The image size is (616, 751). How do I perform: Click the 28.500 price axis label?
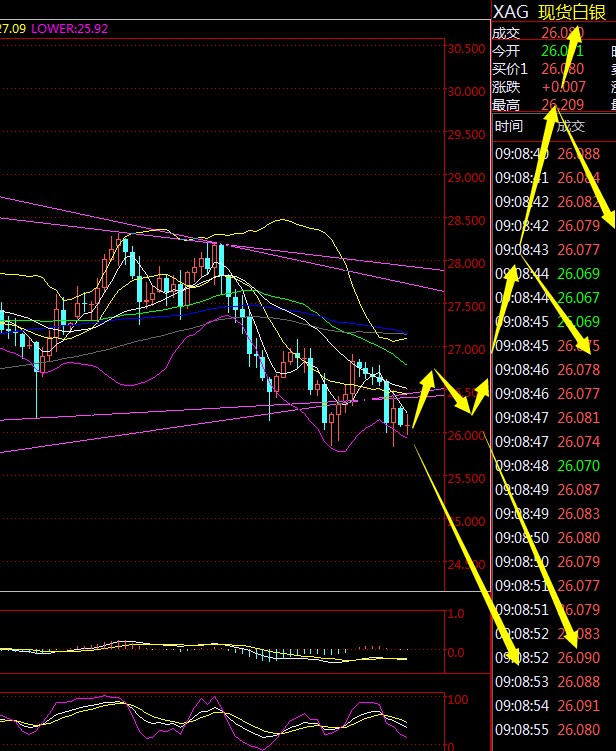[x=466, y=221]
